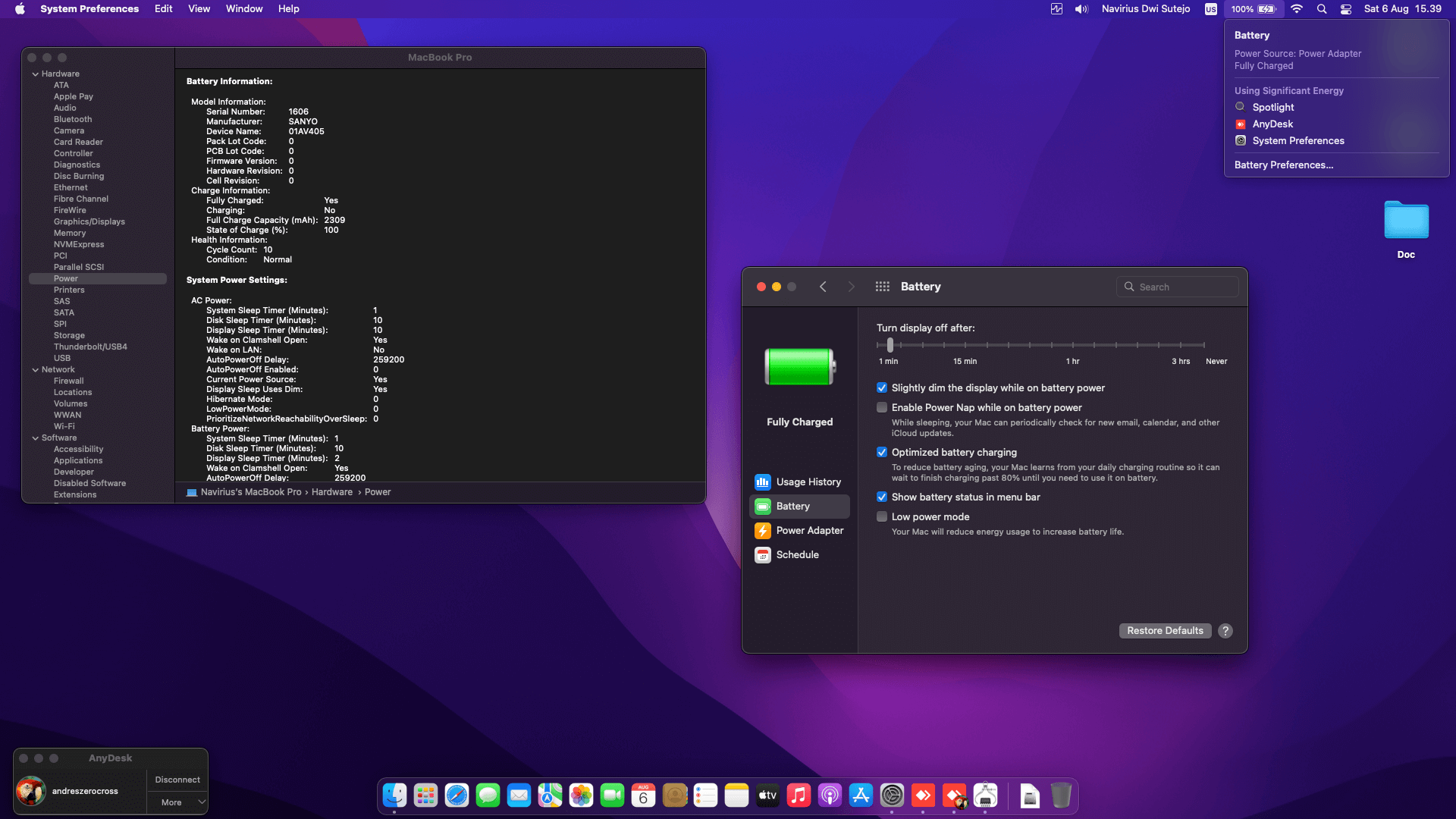Click the Restore Defaults button
Screen dimensions: 1456x819
pyautogui.click(x=1165, y=631)
